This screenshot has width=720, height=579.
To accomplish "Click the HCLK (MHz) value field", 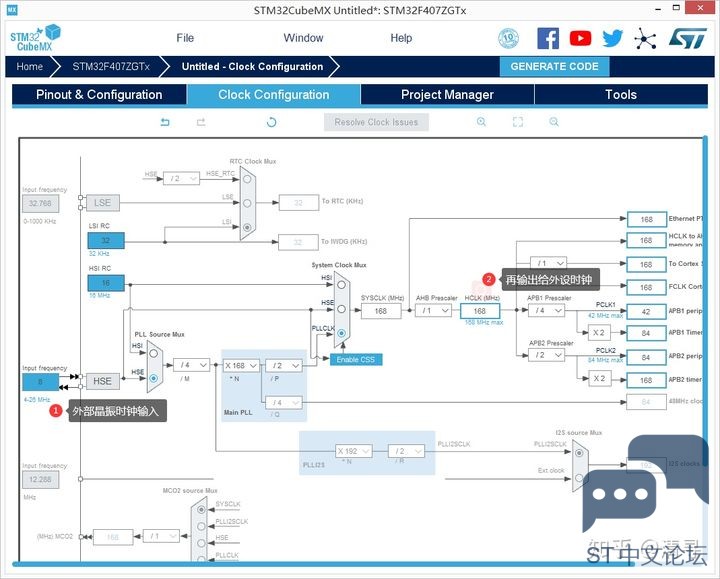I will click(x=480, y=311).
